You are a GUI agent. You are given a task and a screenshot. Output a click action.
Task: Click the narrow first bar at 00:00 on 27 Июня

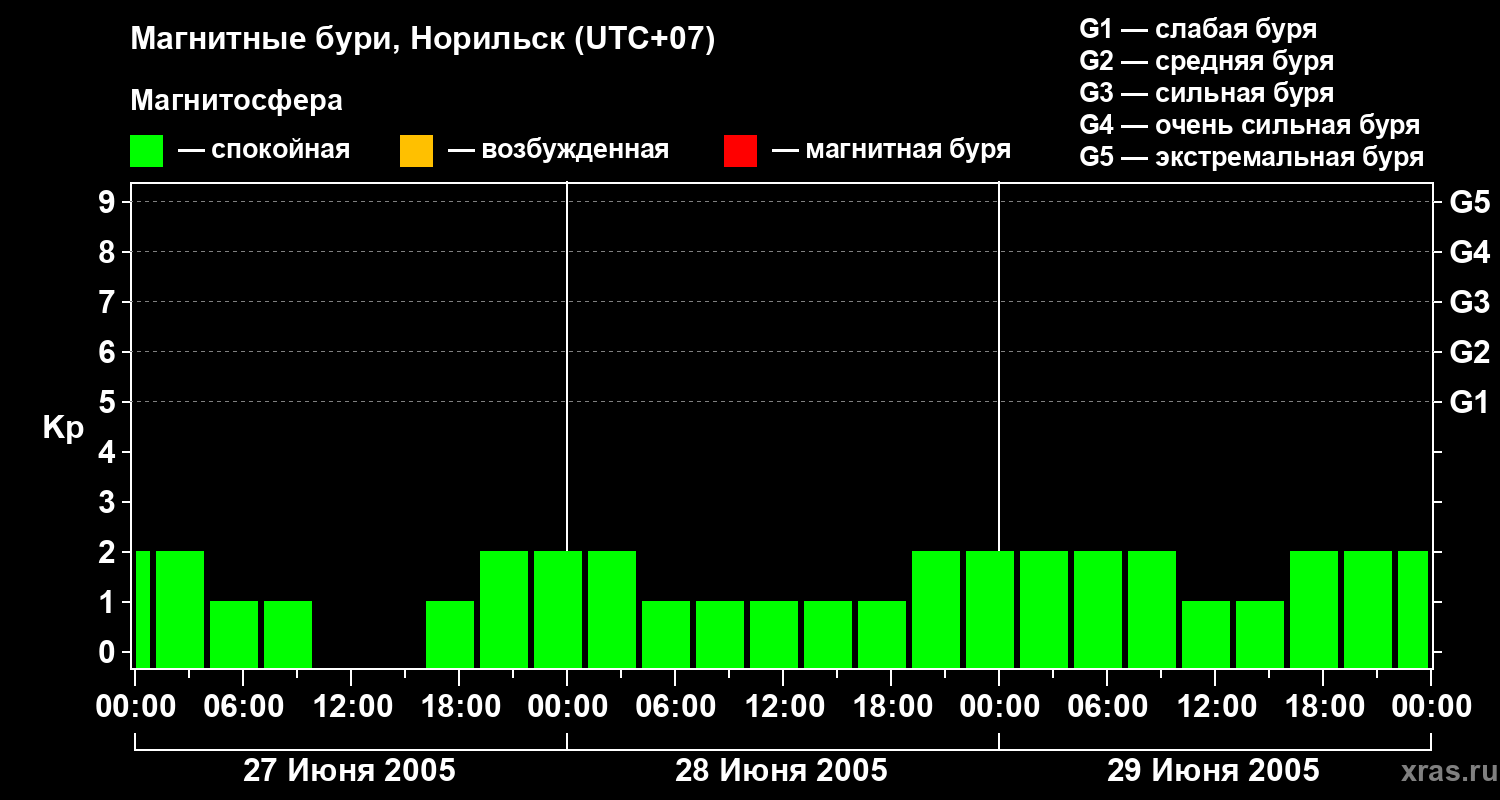point(142,609)
